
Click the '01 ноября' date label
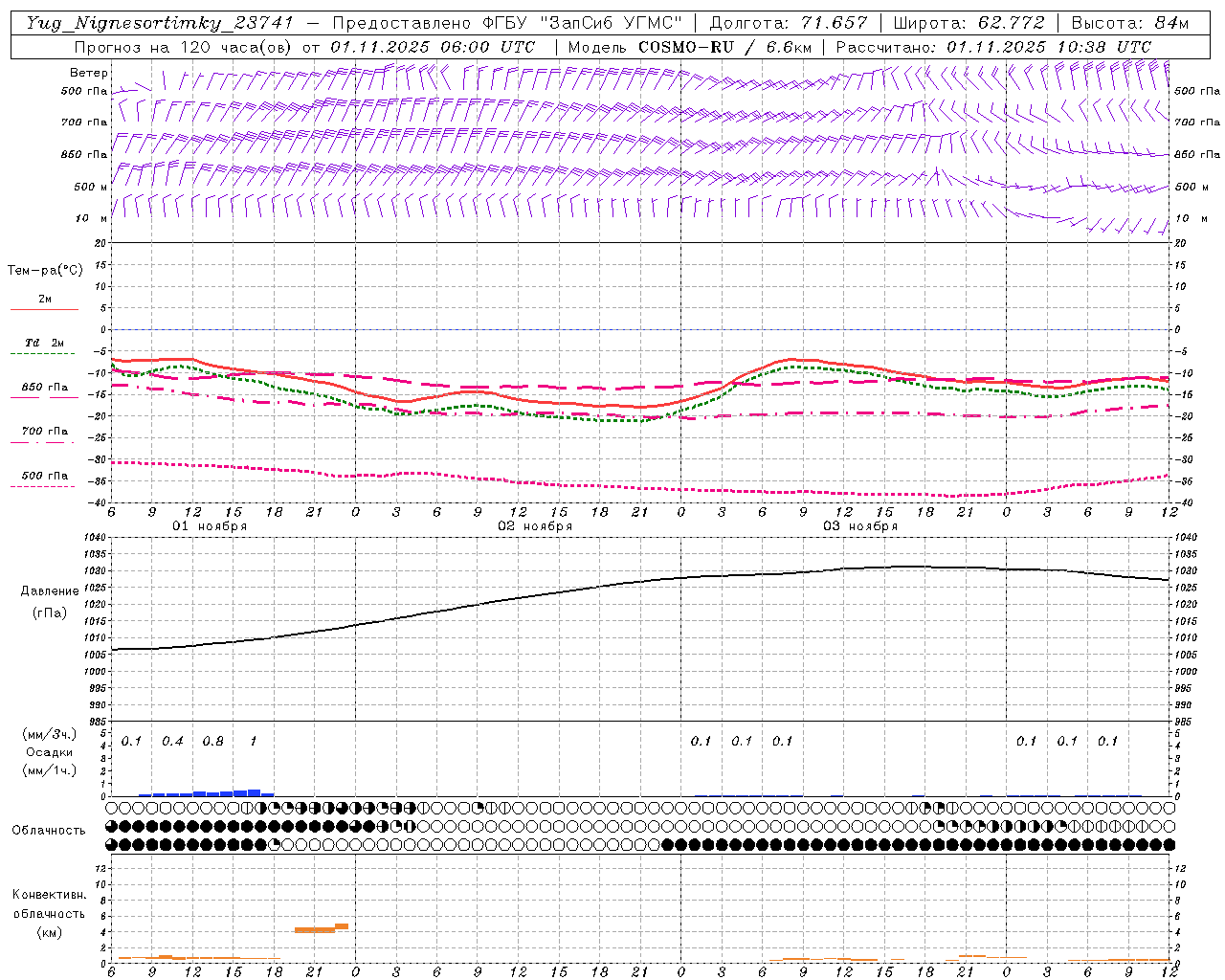pos(210,526)
